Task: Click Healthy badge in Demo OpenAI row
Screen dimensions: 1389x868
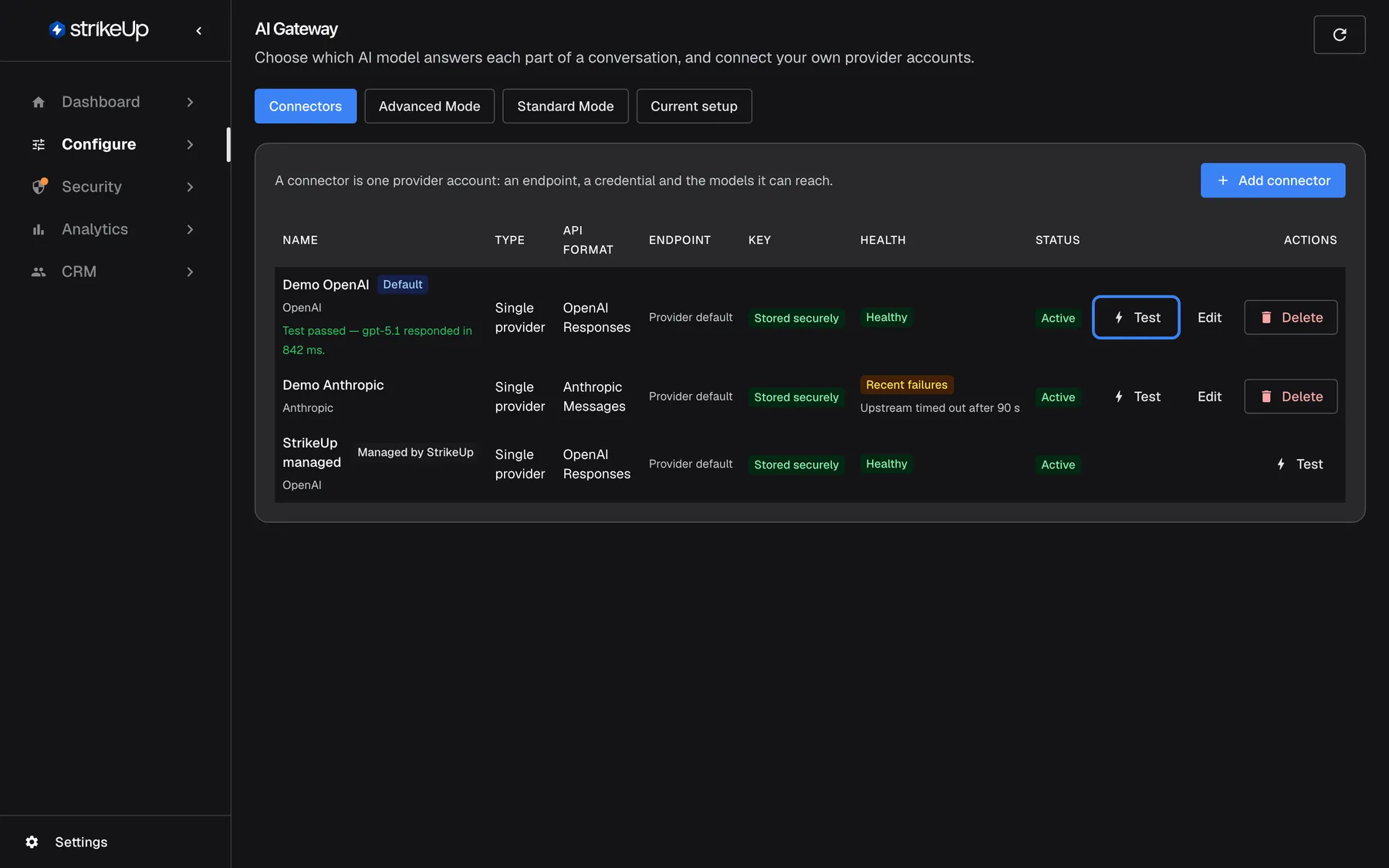Action: 887,317
